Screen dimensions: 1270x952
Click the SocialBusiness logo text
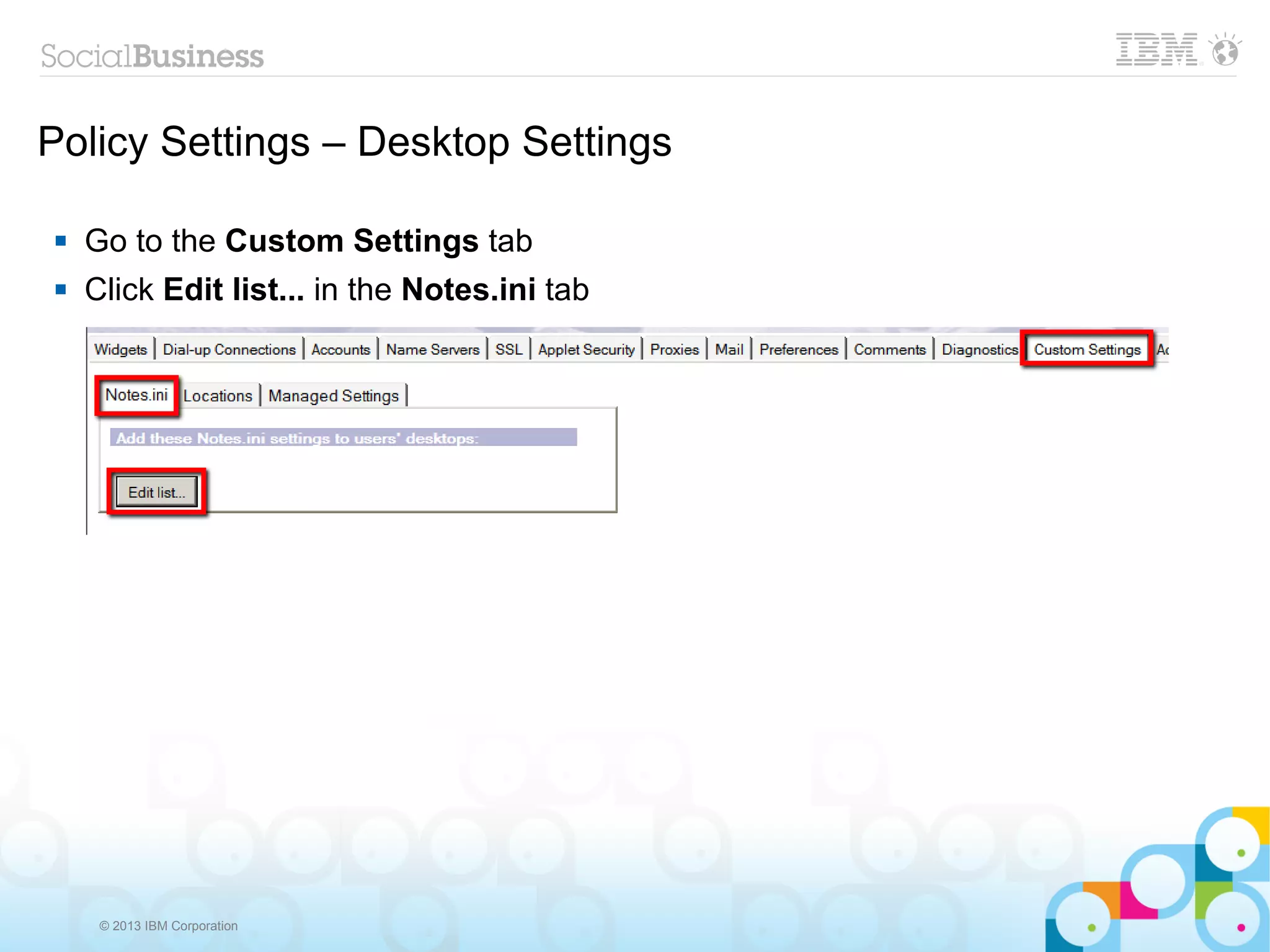(x=152, y=56)
